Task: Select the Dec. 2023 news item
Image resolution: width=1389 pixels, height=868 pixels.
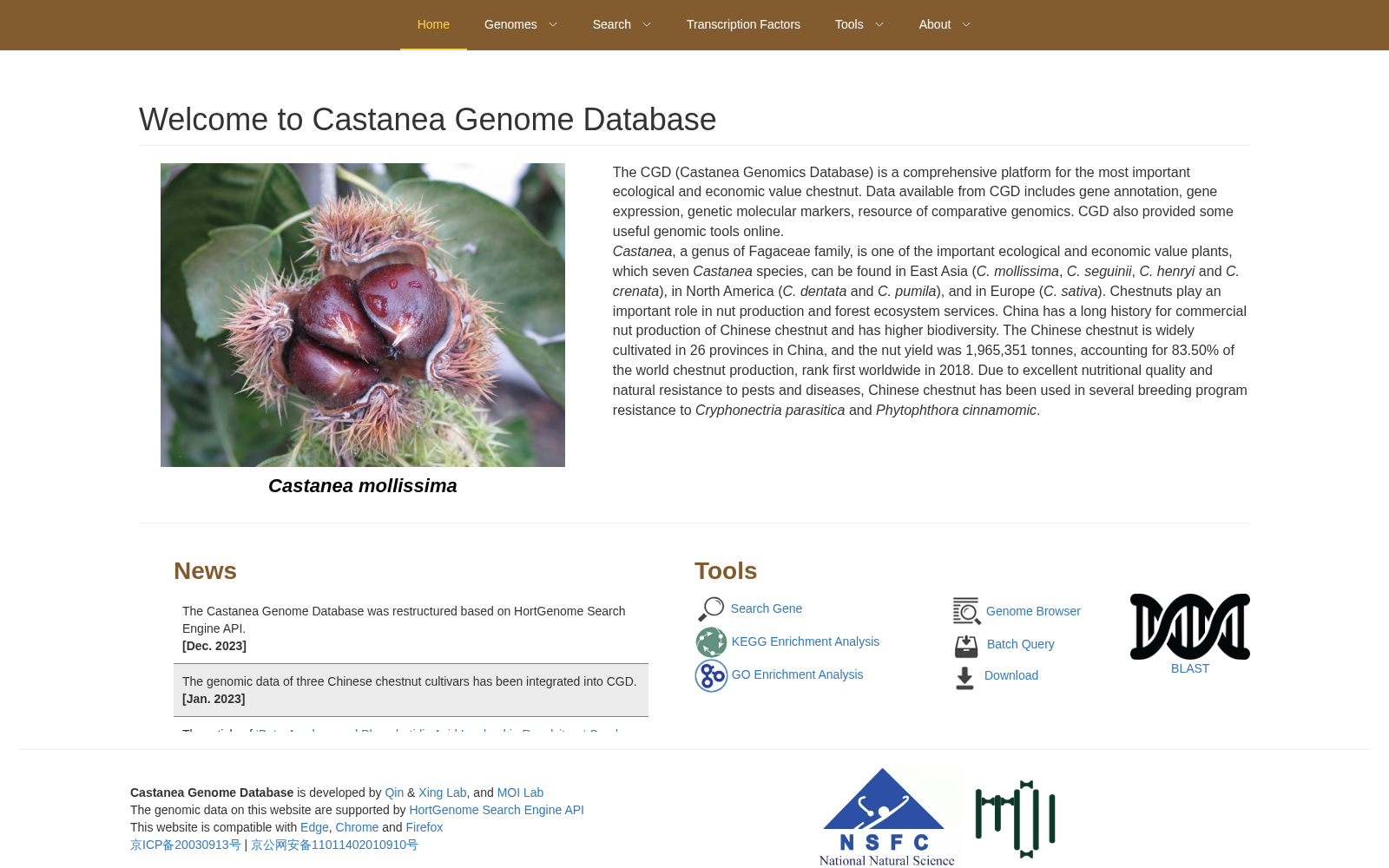Action: coord(411,628)
